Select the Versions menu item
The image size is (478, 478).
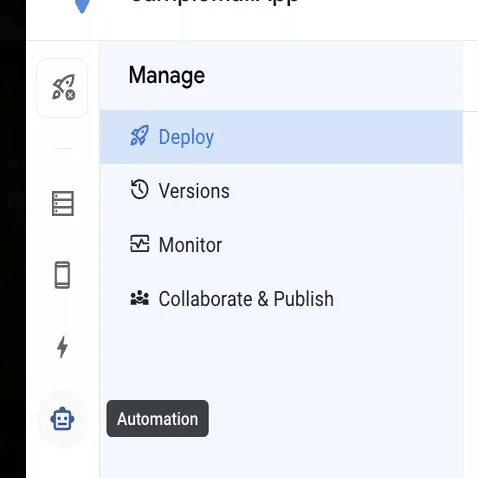coord(281,191)
